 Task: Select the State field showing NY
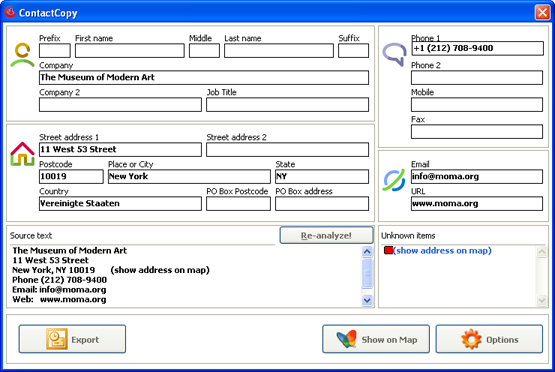pos(322,177)
